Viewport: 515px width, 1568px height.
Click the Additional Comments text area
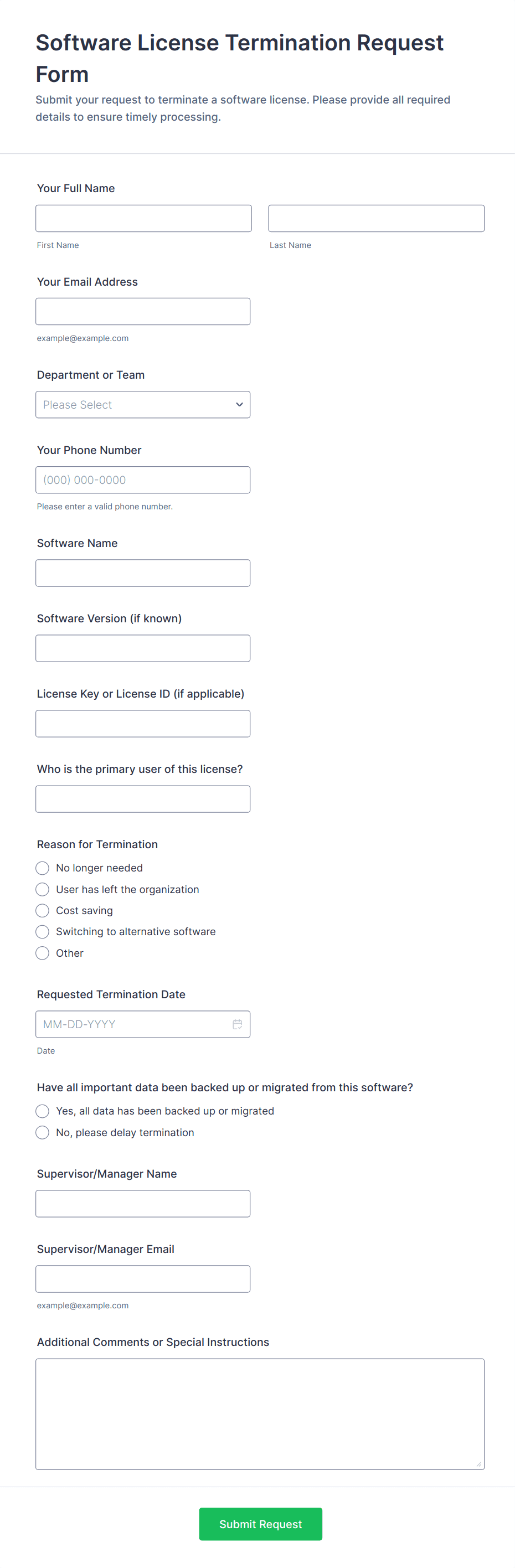click(x=260, y=1414)
